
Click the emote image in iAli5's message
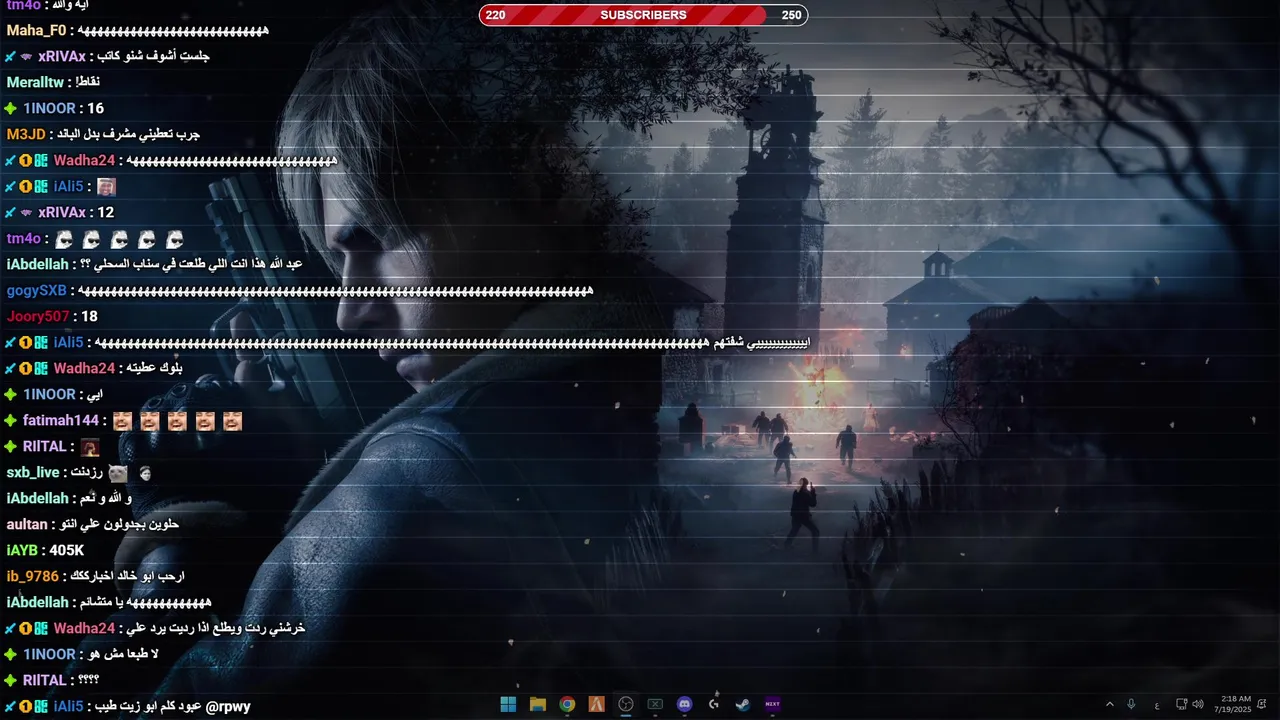[106, 187]
